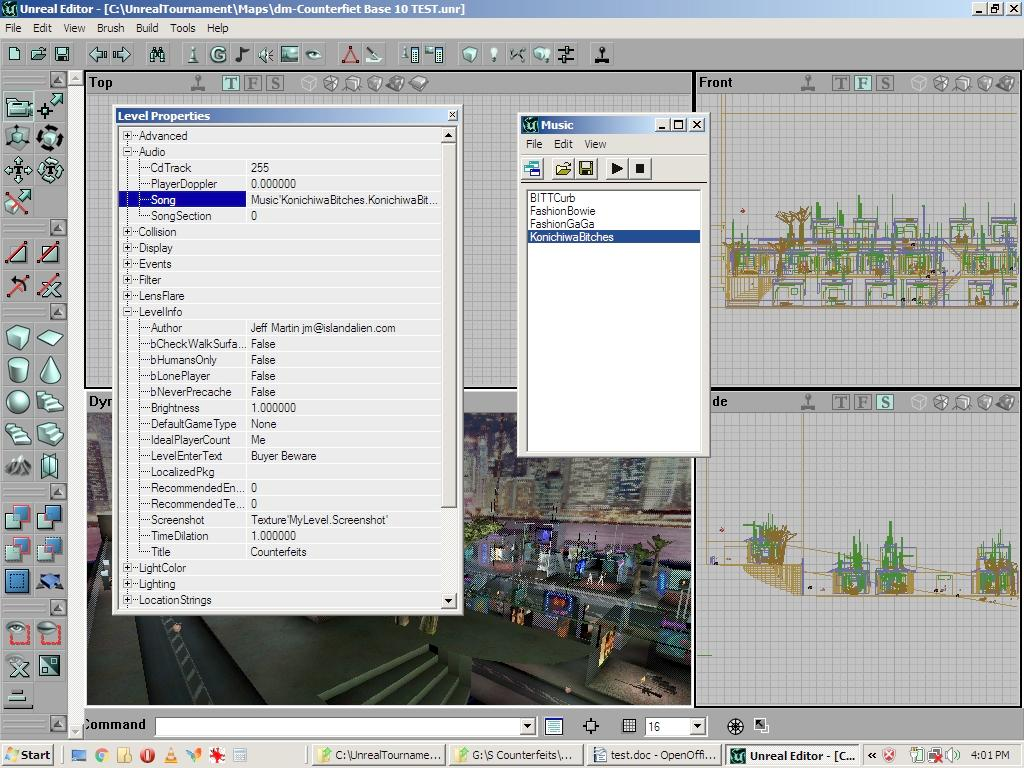
Task: Play the selected music track
Action: [616, 168]
